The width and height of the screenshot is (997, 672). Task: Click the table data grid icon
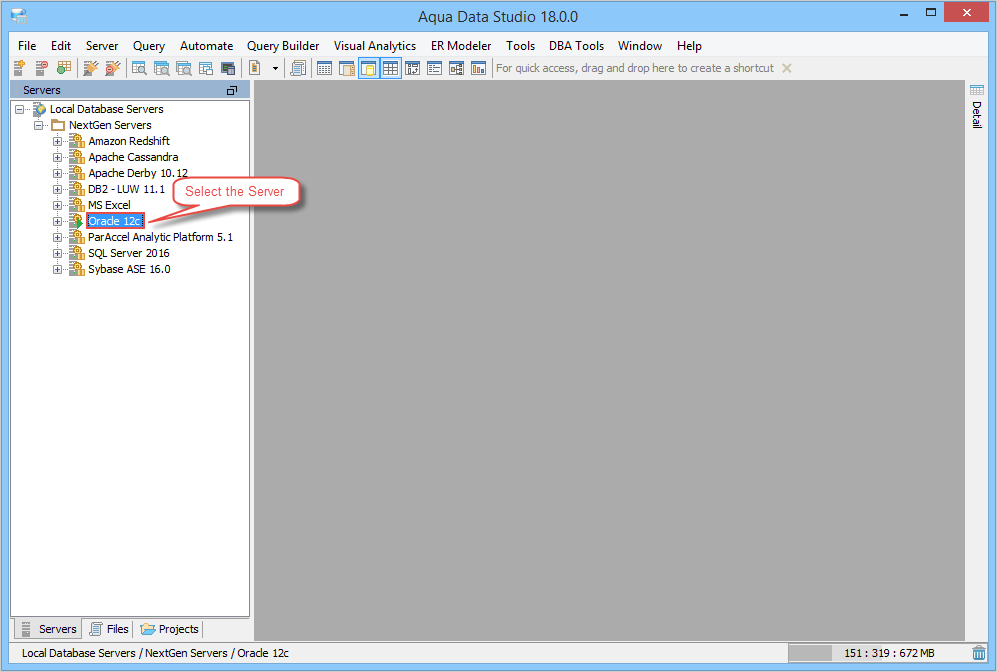pos(324,68)
